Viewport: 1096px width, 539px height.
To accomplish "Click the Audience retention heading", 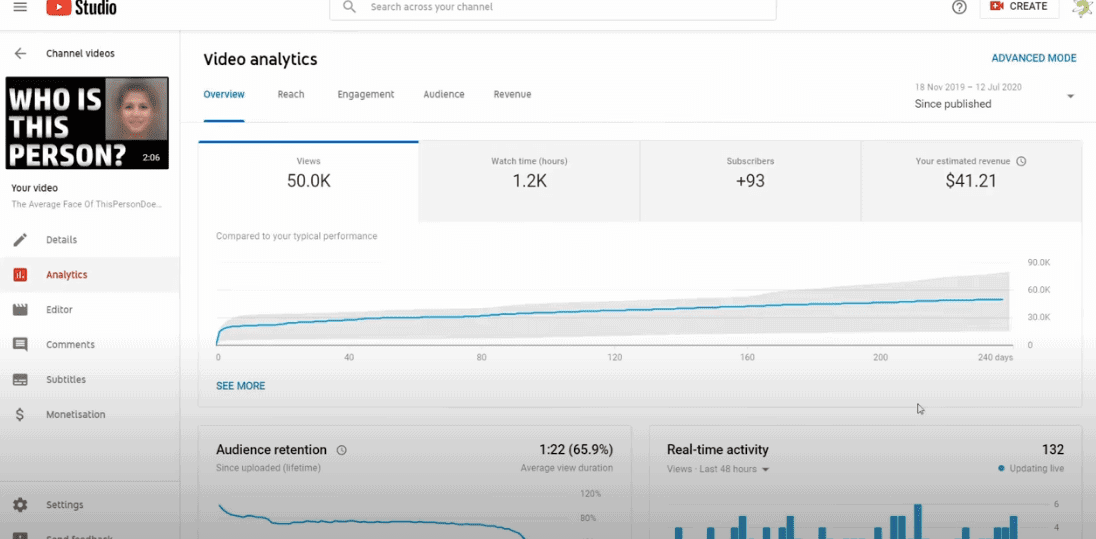I will click(271, 450).
